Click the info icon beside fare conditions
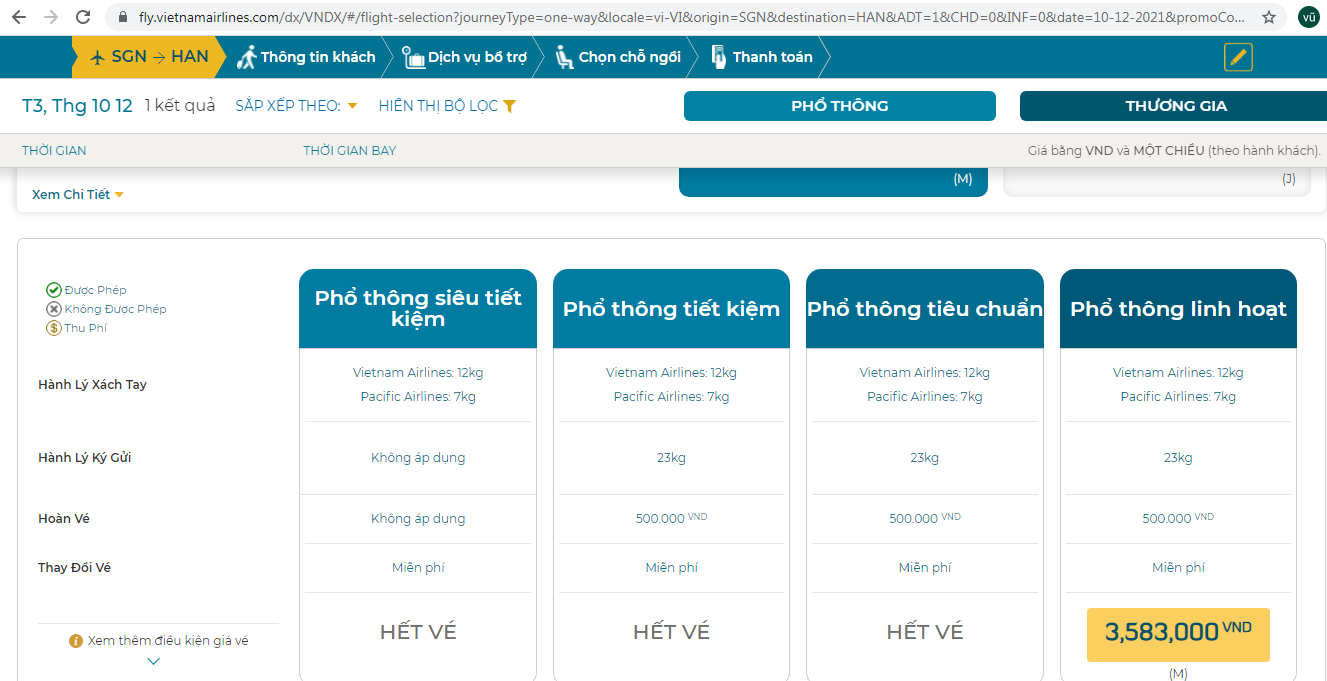The width and height of the screenshot is (1327, 681). click(76, 641)
